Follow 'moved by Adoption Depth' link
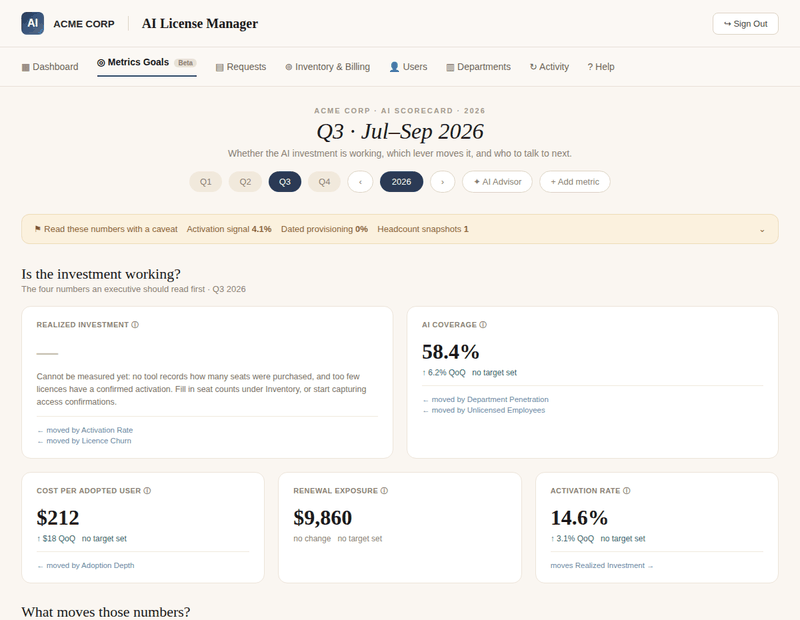The width and height of the screenshot is (800, 620). coord(86,565)
